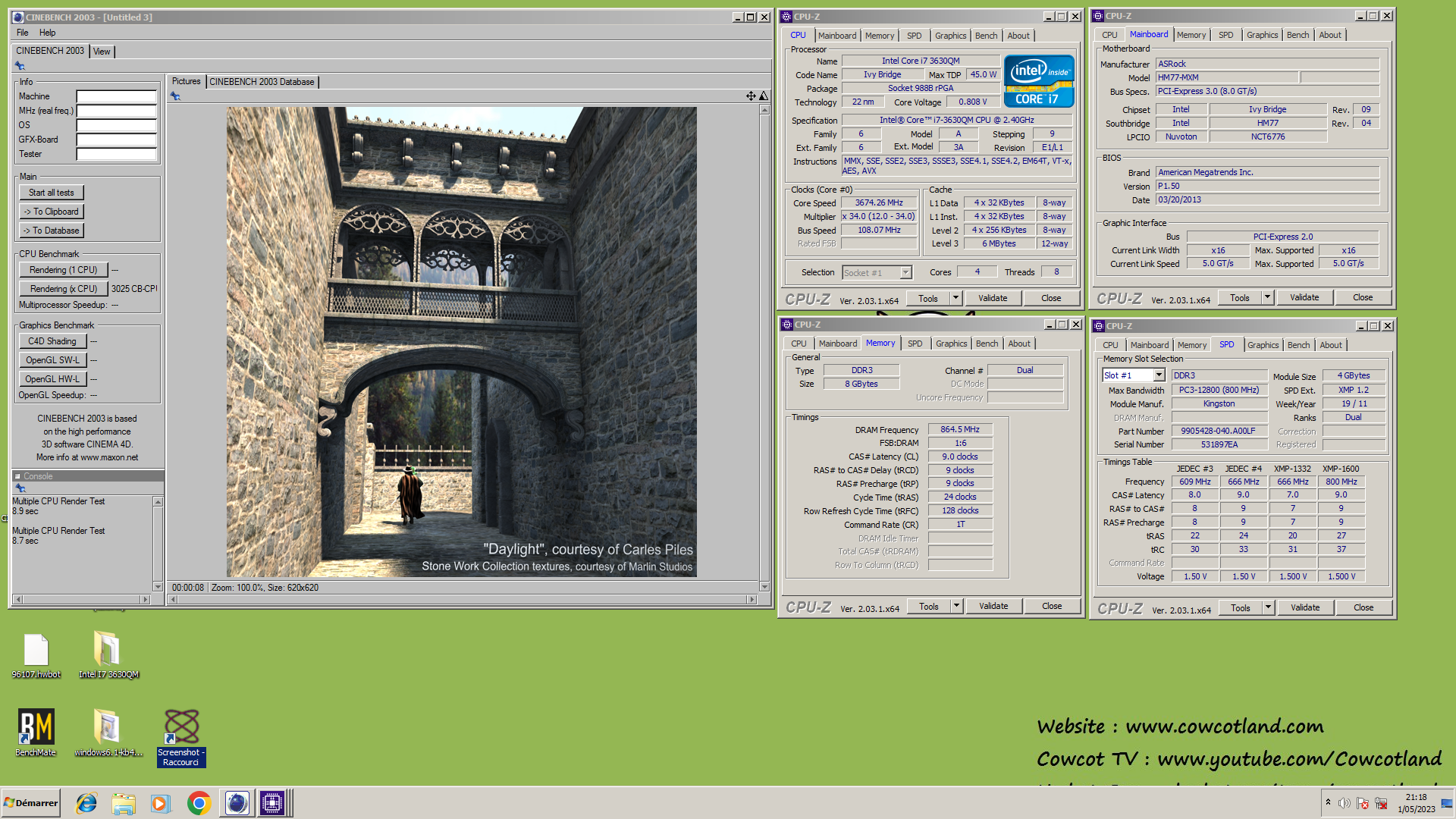This screenshot has height=819, width=1456.
Task: Open the volume icon in the system tray
Action: pyautogui.click(x=1344, y=803)
